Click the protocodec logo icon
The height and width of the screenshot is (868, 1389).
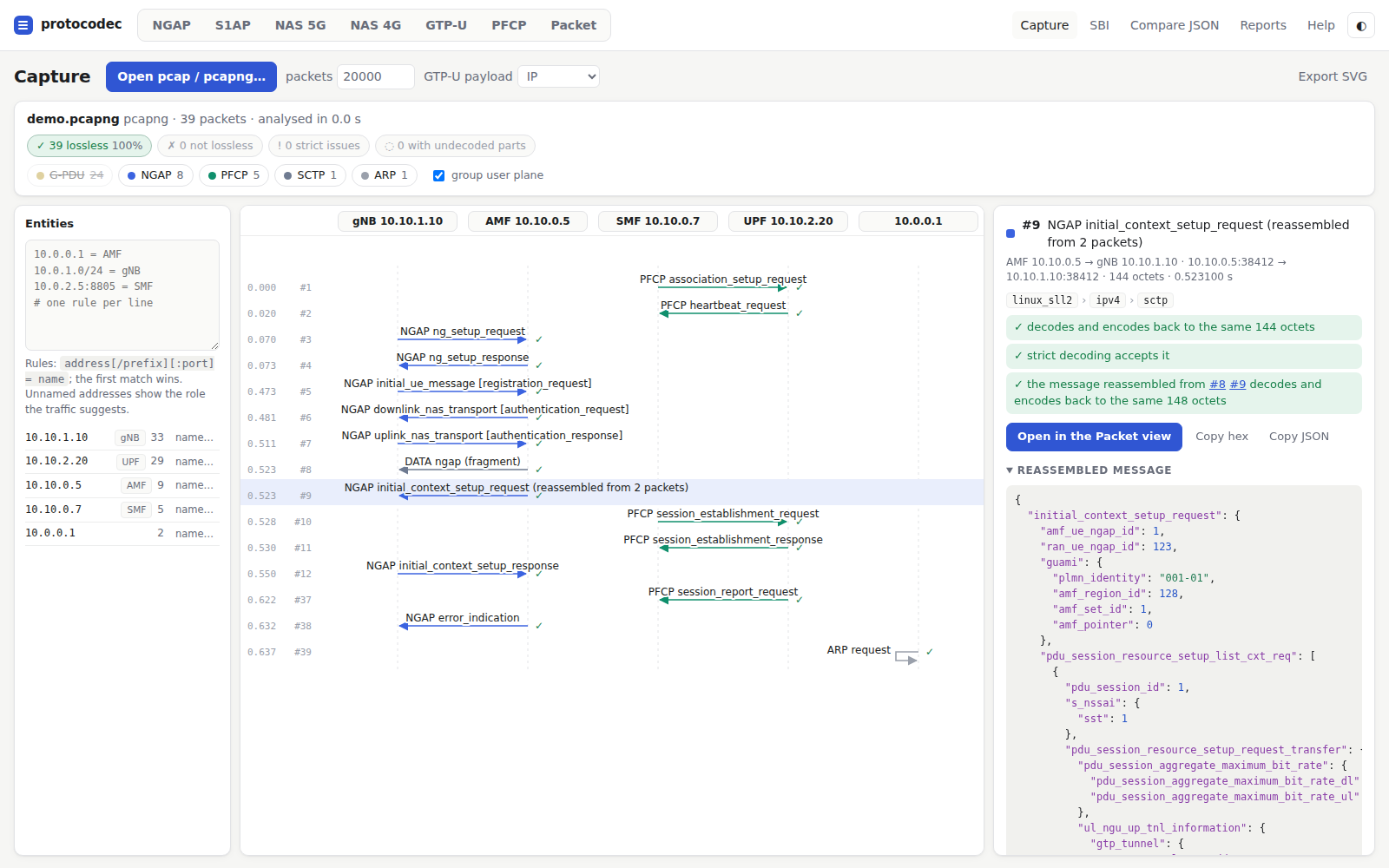(x=23, y=25)
